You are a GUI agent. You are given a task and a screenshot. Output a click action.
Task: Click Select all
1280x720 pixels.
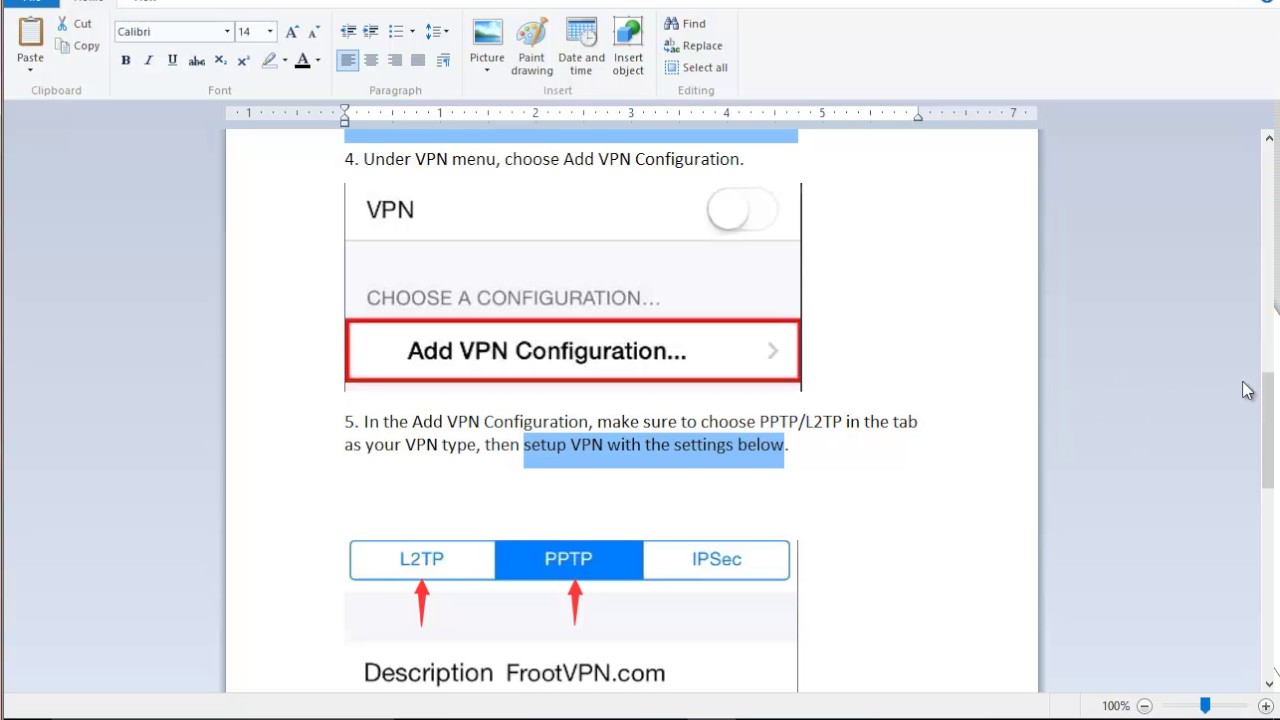(696, 67)
